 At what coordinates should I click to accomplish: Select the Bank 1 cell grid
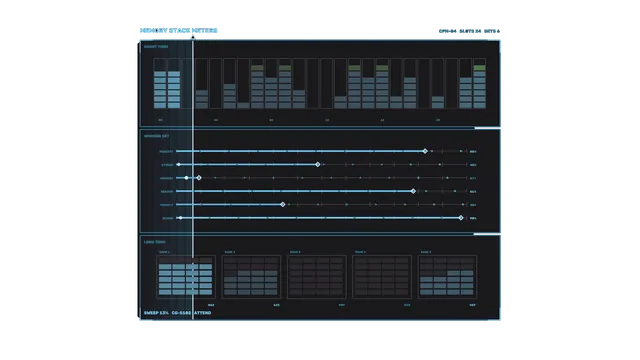(x=186, y=277)
